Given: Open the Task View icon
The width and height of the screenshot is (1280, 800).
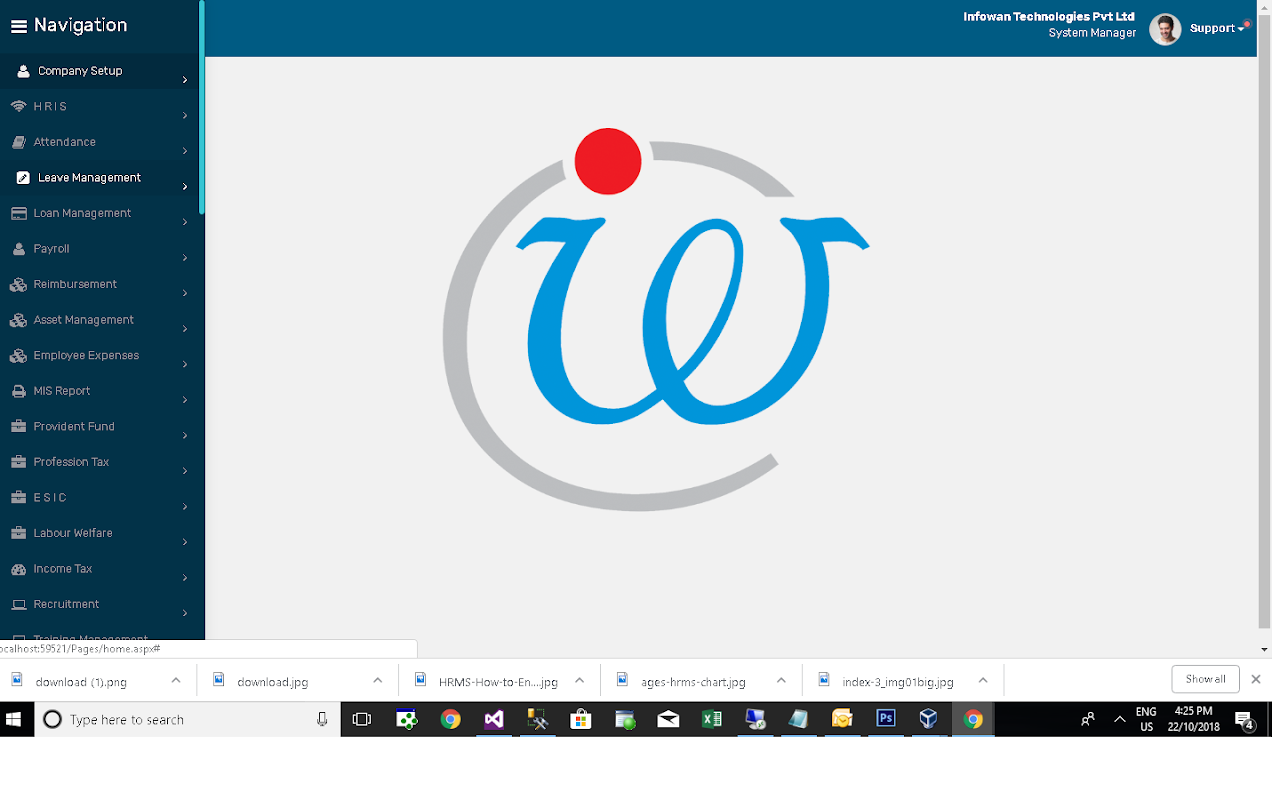Looking at the screenshot, I should pyautogui.click(x=362, y=719).
